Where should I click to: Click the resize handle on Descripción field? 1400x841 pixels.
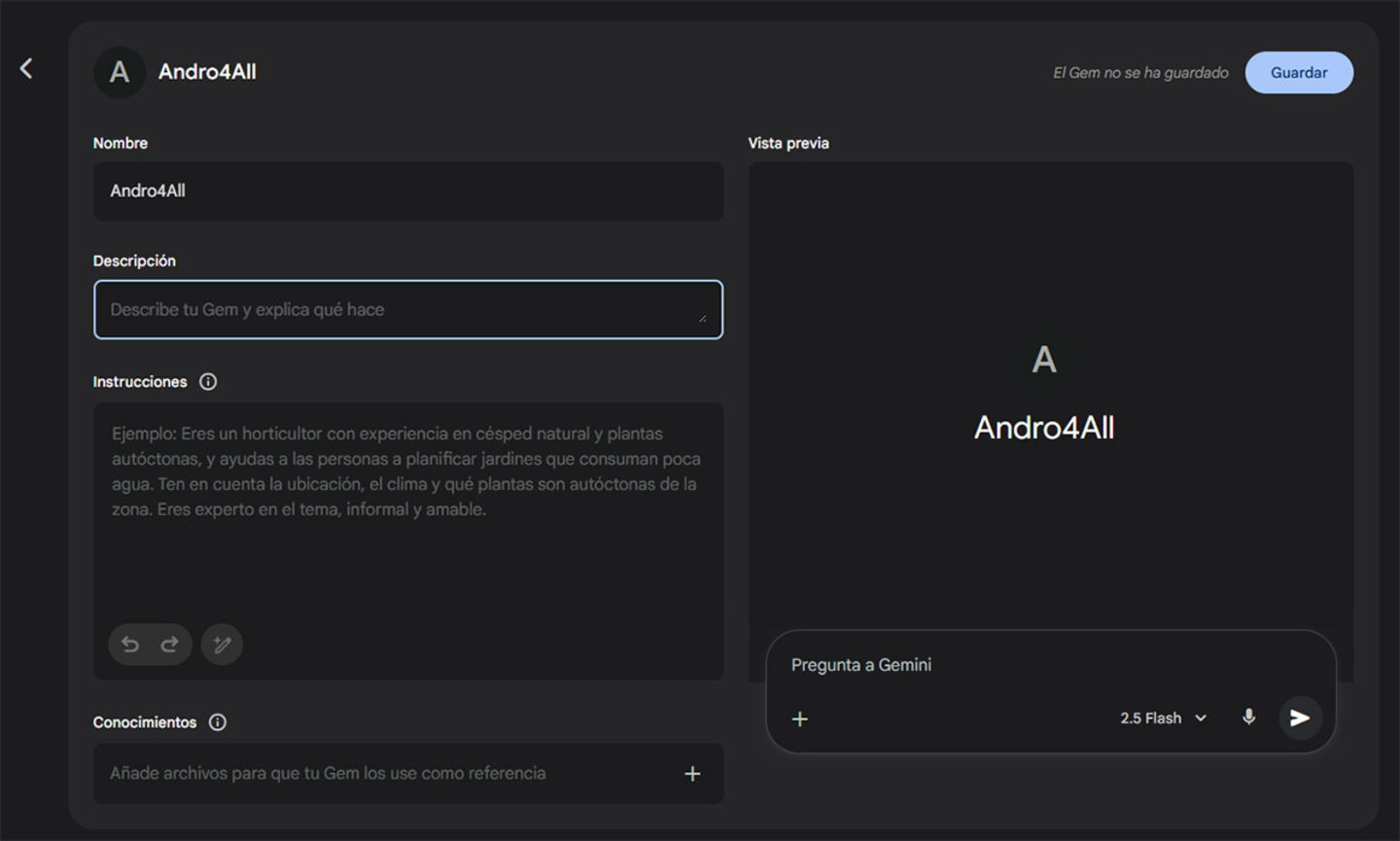(702, 319)
